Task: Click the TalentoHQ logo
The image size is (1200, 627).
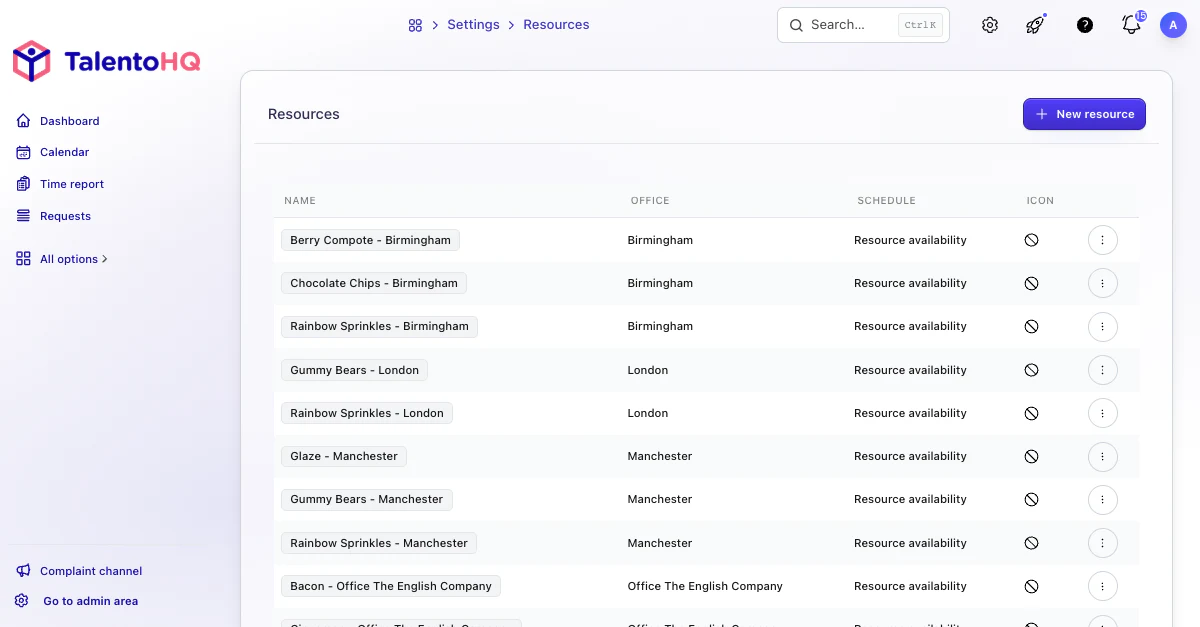Action: [x=106, y=62]
